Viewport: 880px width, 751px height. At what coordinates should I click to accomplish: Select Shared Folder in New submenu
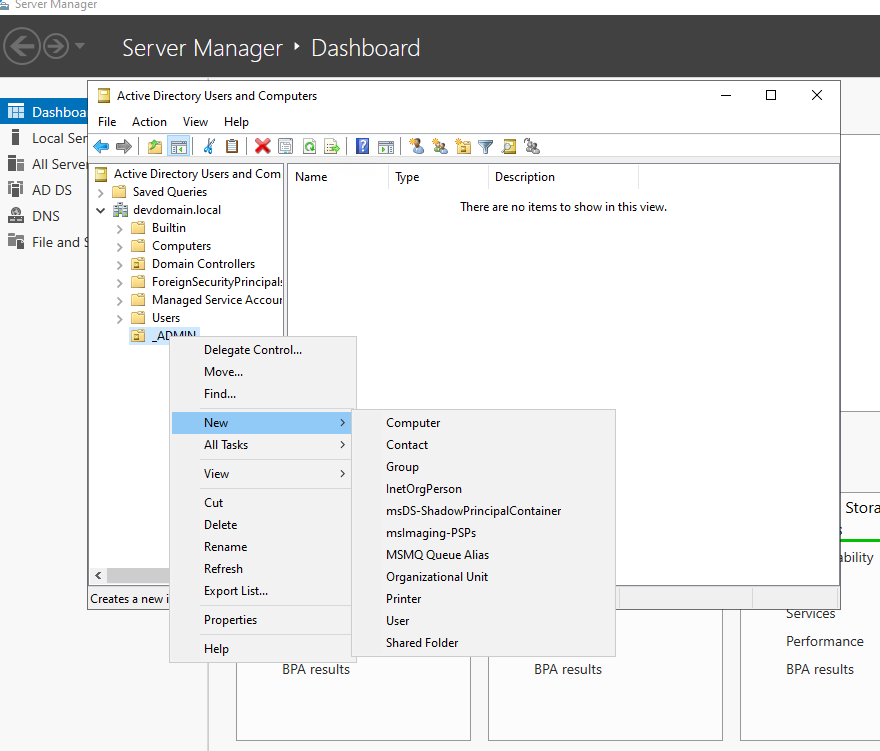(483, 643)
